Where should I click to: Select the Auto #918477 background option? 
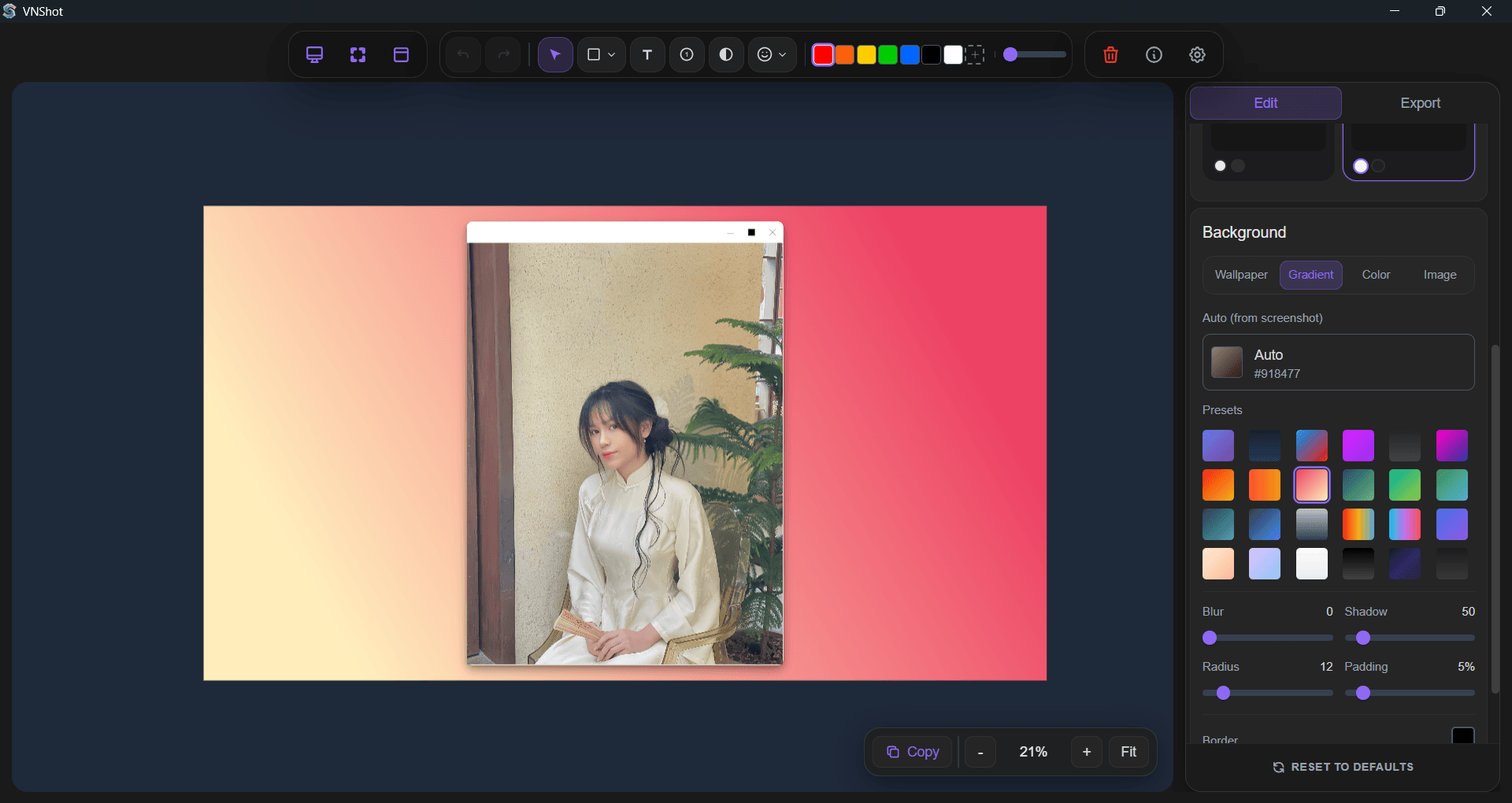coord(1338,363)
